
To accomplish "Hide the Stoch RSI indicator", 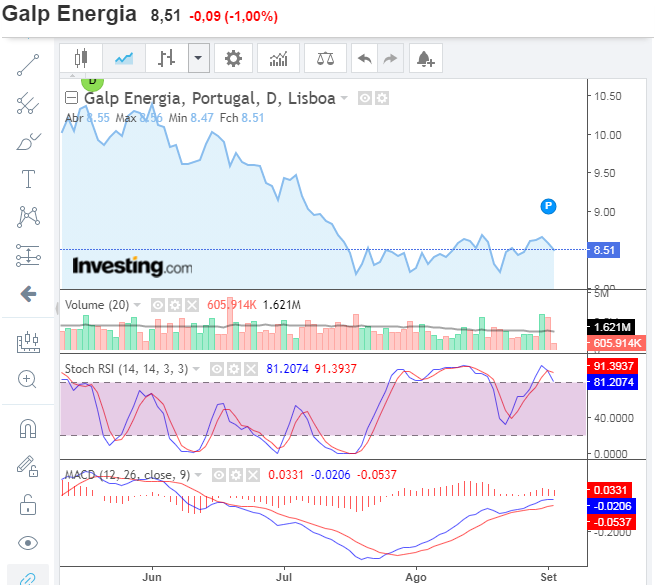I will click(x=216, y=369).
